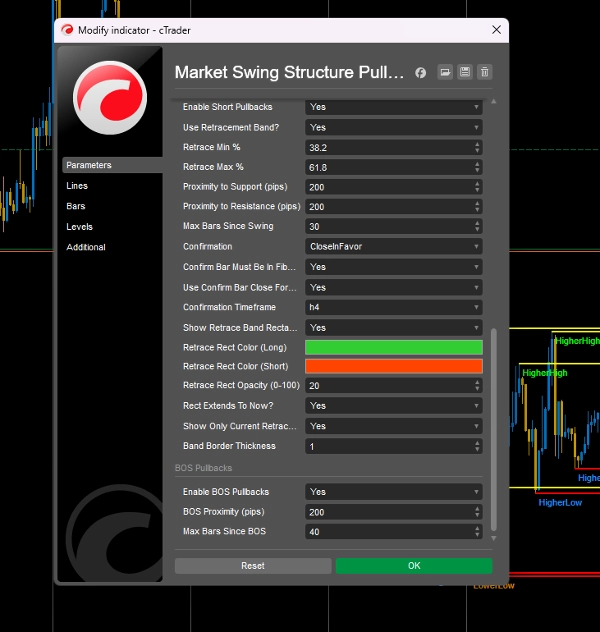Open Show Retrace Band Rectangle dropdown

coord(394,328)
